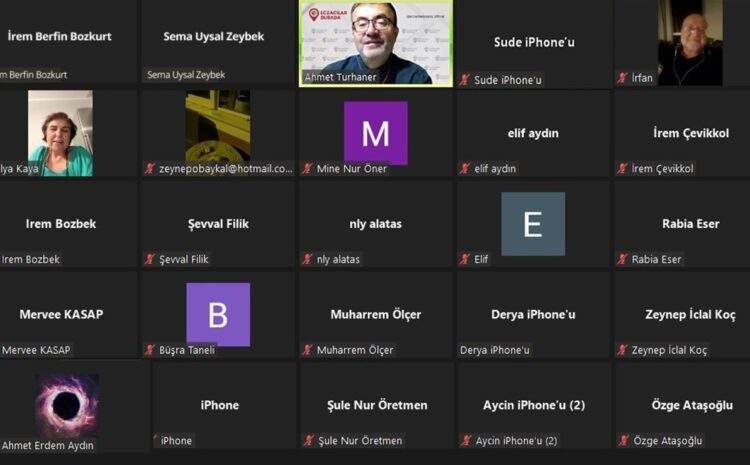
Task: Select the Sema Uysal Zeybek participant tile
Action: (218, 42)
